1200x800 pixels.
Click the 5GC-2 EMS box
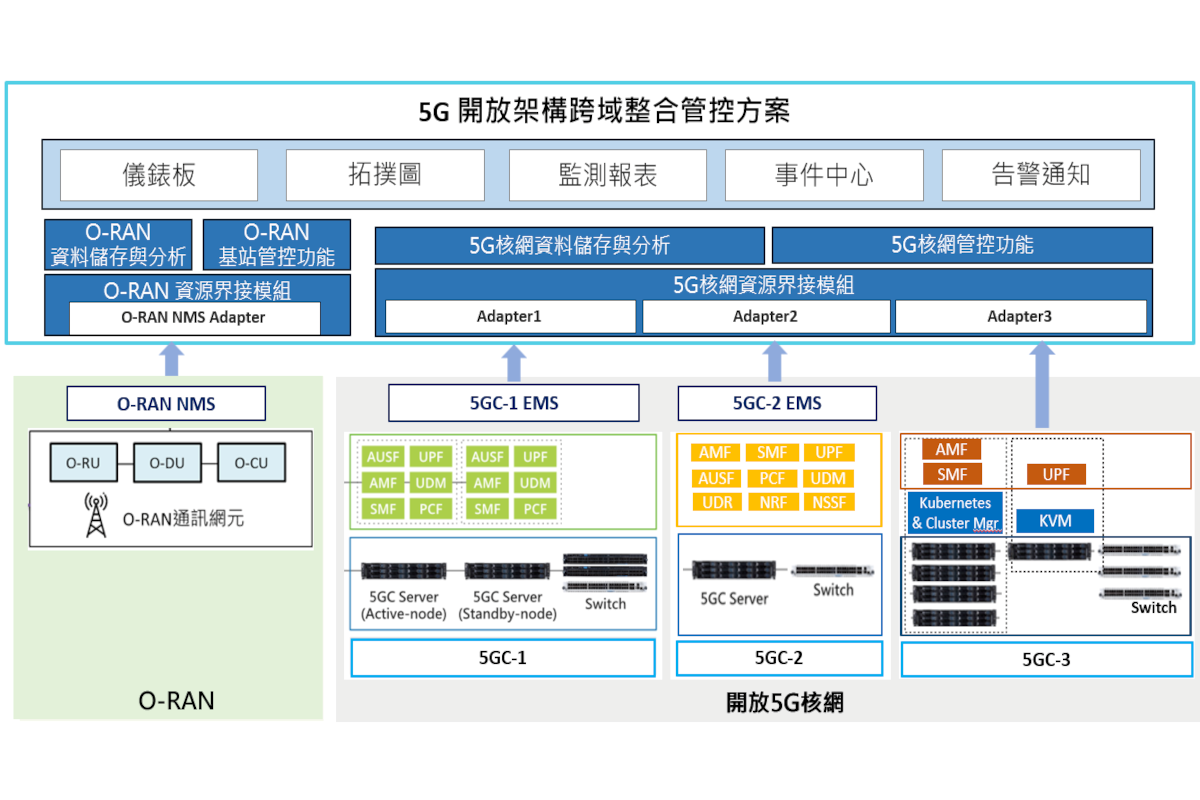[777, 404]
